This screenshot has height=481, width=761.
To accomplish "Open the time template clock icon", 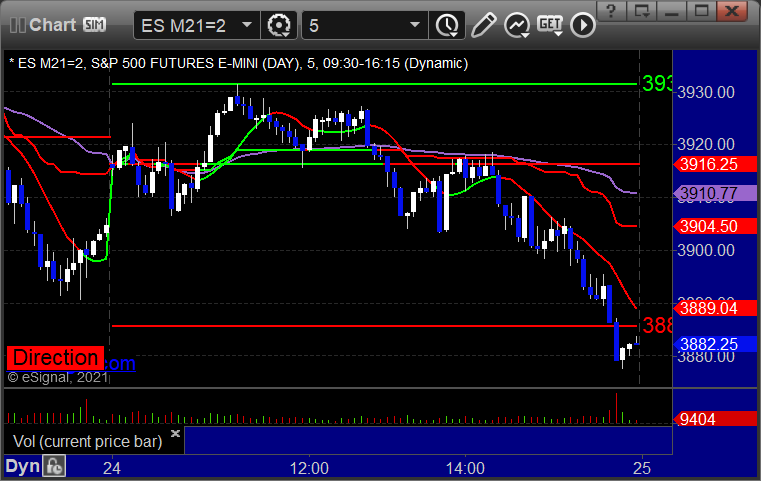I will pos(447,25).
